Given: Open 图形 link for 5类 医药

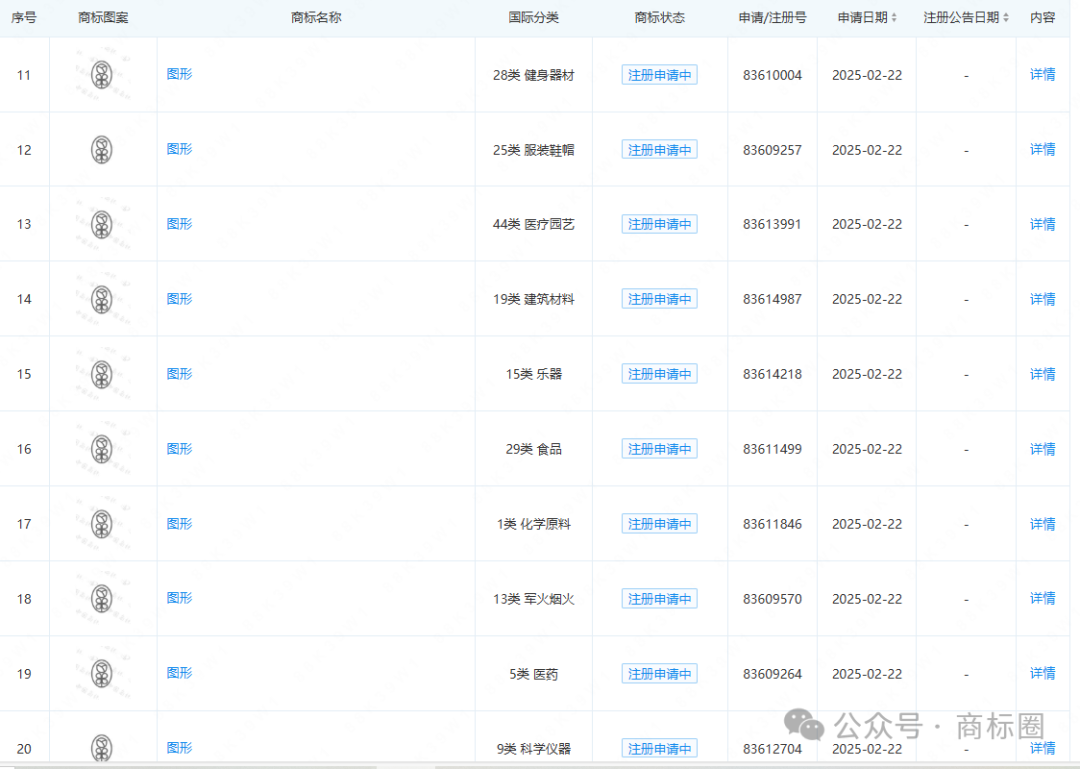Looking at the screenshot, I should click(179, 673).
